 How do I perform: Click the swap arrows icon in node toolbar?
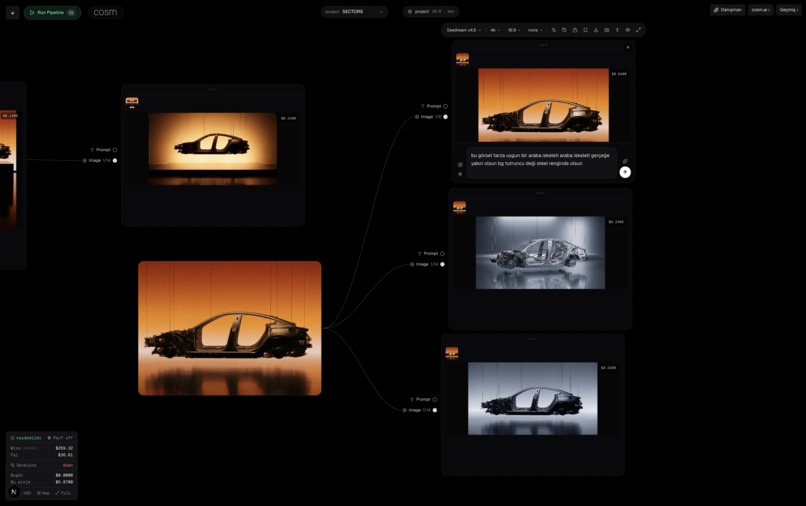click(554, 30)
